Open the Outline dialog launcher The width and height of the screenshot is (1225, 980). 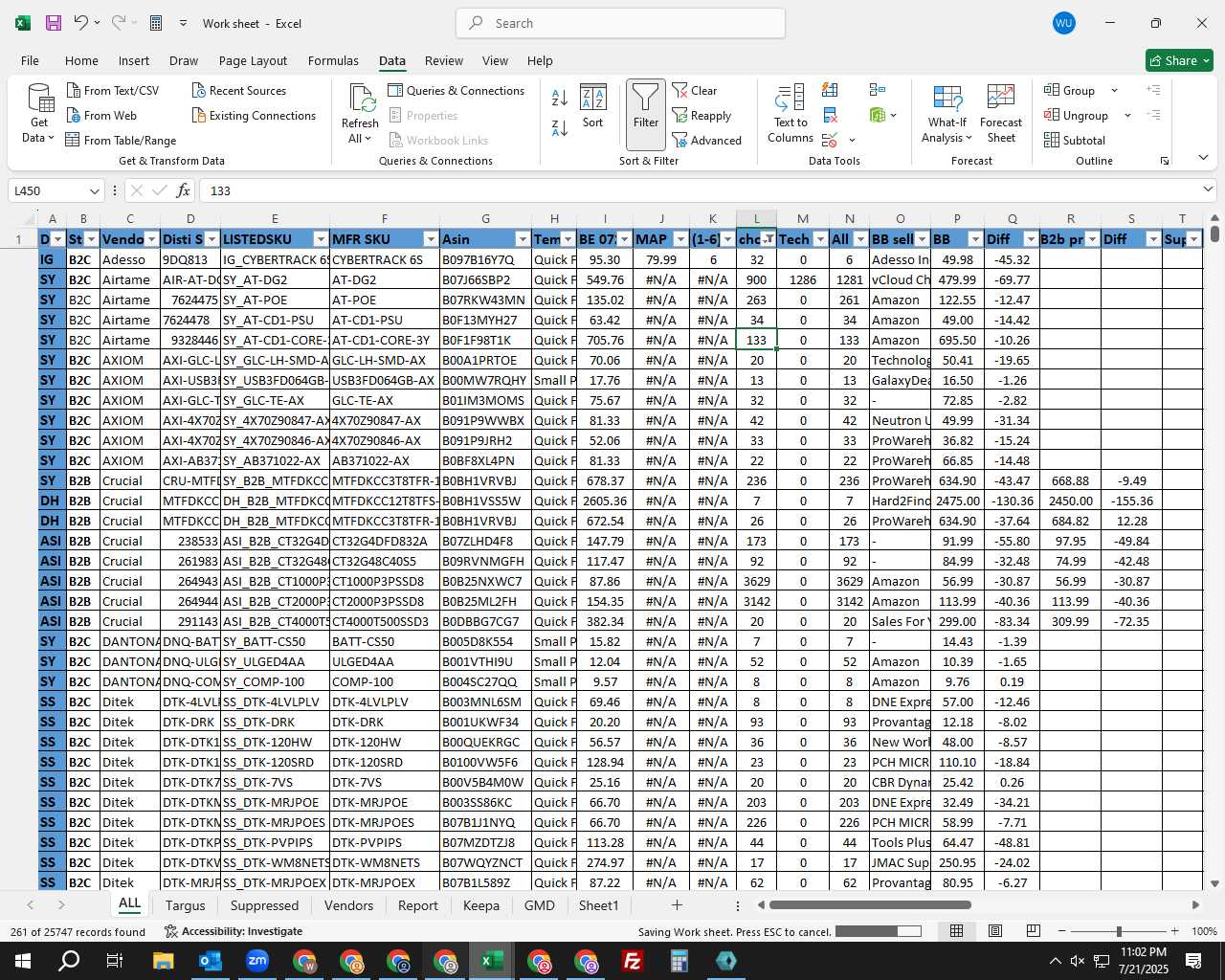(1165, 161)
